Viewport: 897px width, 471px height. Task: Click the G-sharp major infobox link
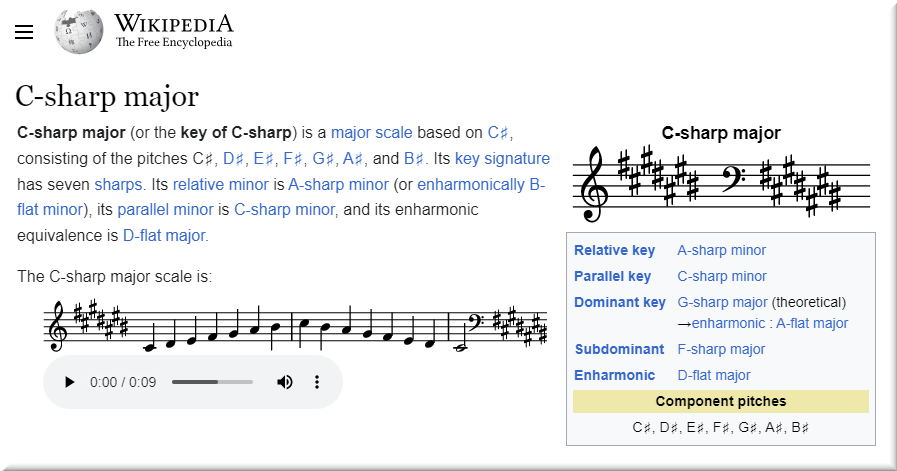click(x=722, y=302)
